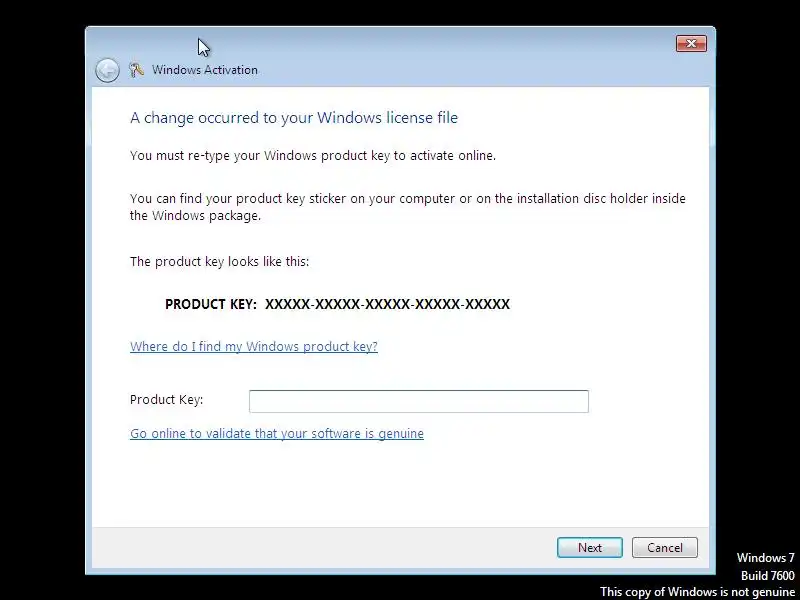Click the 'Build 7600' desktop text
Image resolution: width=800 pixels, height=600 pixels.
[x=767, y=576]
